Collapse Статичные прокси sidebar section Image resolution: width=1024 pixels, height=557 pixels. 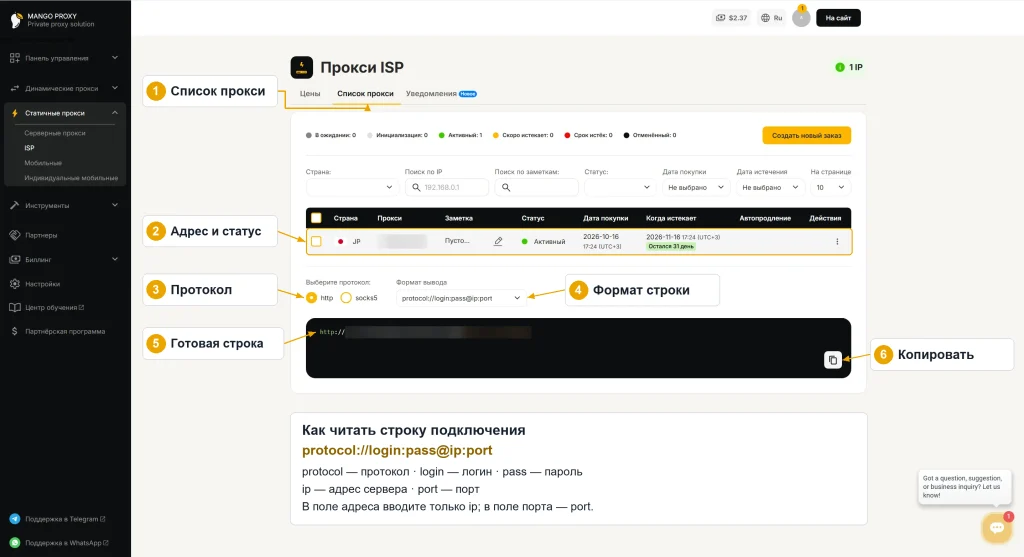pos(115,112)
